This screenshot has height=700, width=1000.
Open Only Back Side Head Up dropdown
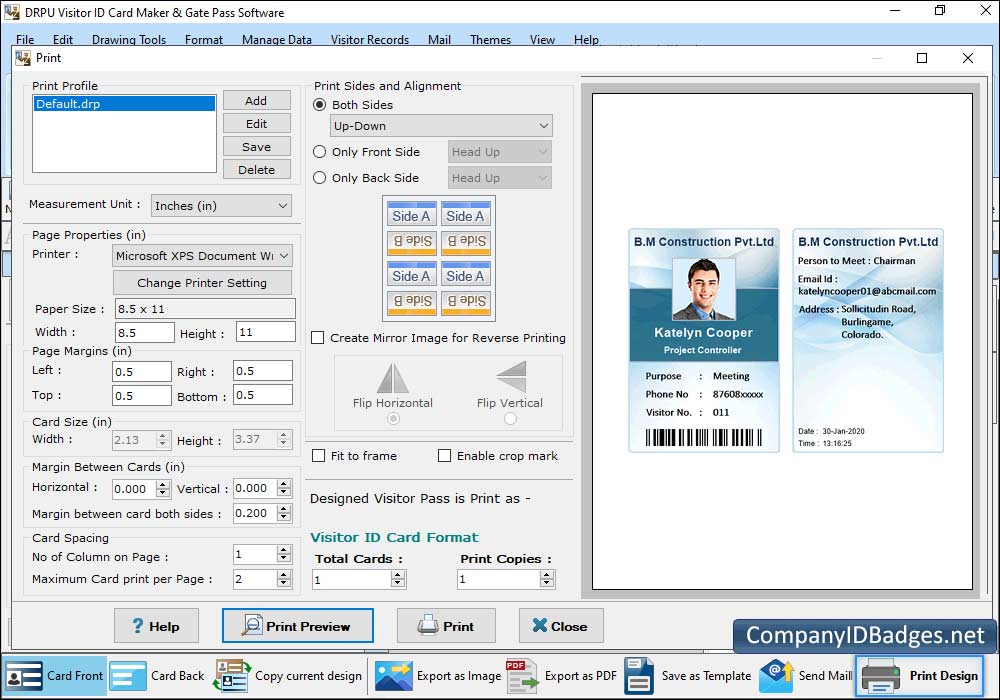(x=499, y=178)
